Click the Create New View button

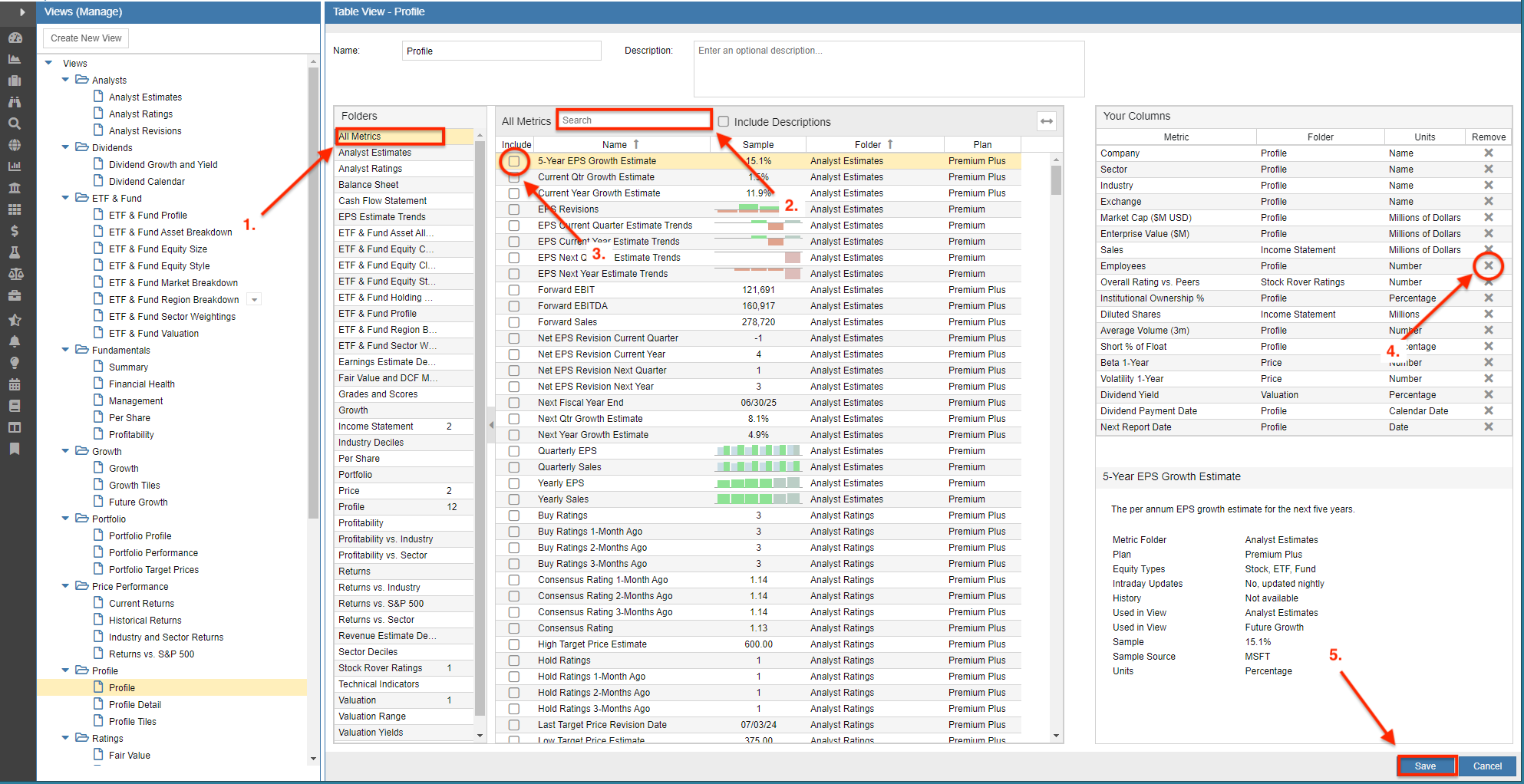point(86,38)
